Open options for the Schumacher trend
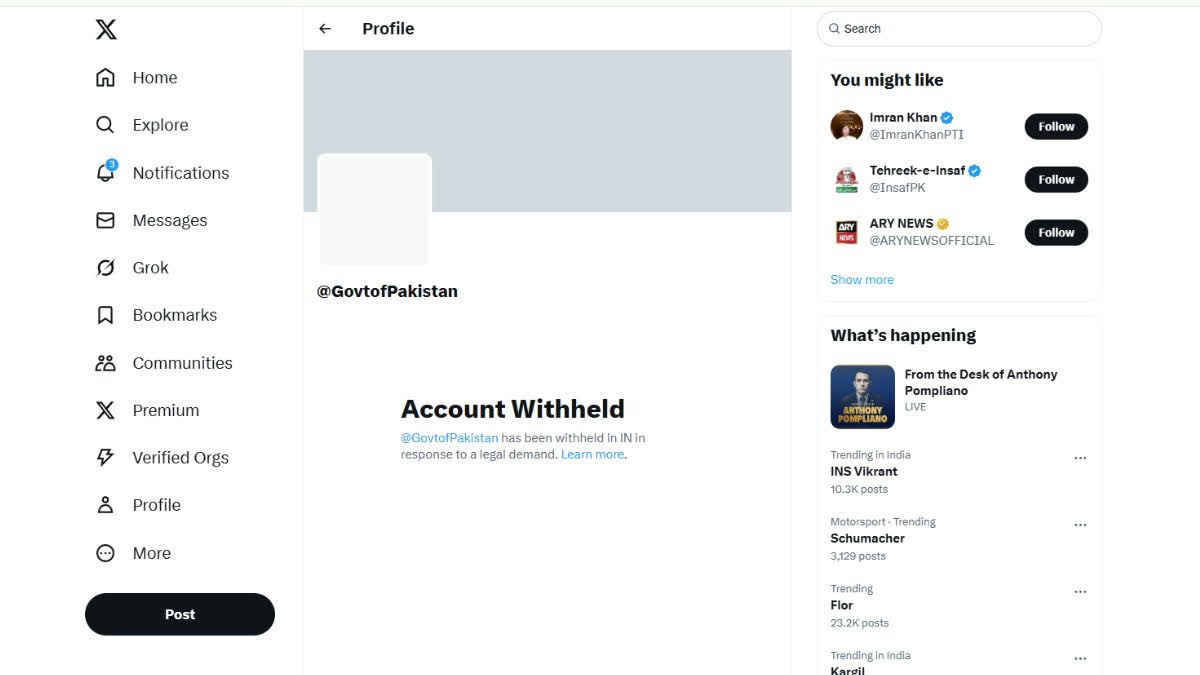The height and width of the screenshot is (675, 1200). tap(1080, 524)
